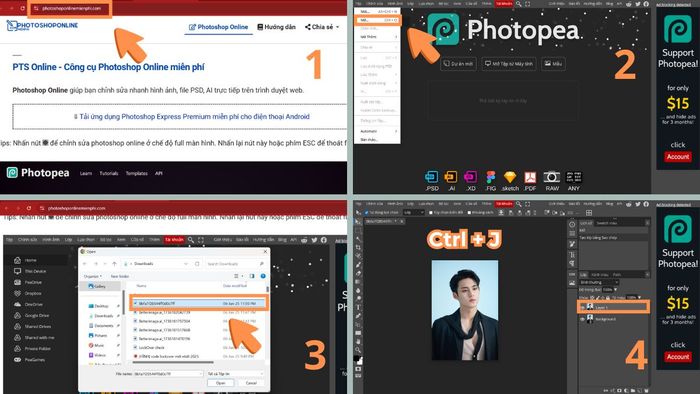Screen dimensions: 700x394
Task: Select the Layer 1 thumbnail in Layers panel
Action: pyautogui.click(x=590, y=307)
